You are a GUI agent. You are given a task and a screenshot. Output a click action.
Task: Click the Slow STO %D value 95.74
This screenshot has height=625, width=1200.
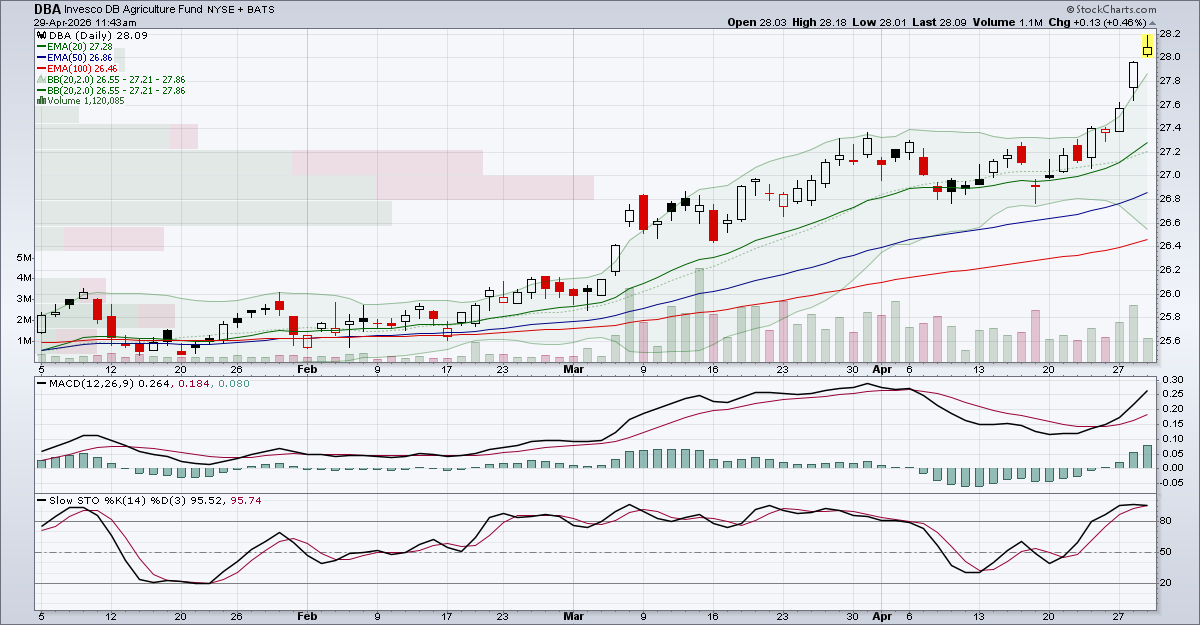pyautogui.click(x=246, y=499)
